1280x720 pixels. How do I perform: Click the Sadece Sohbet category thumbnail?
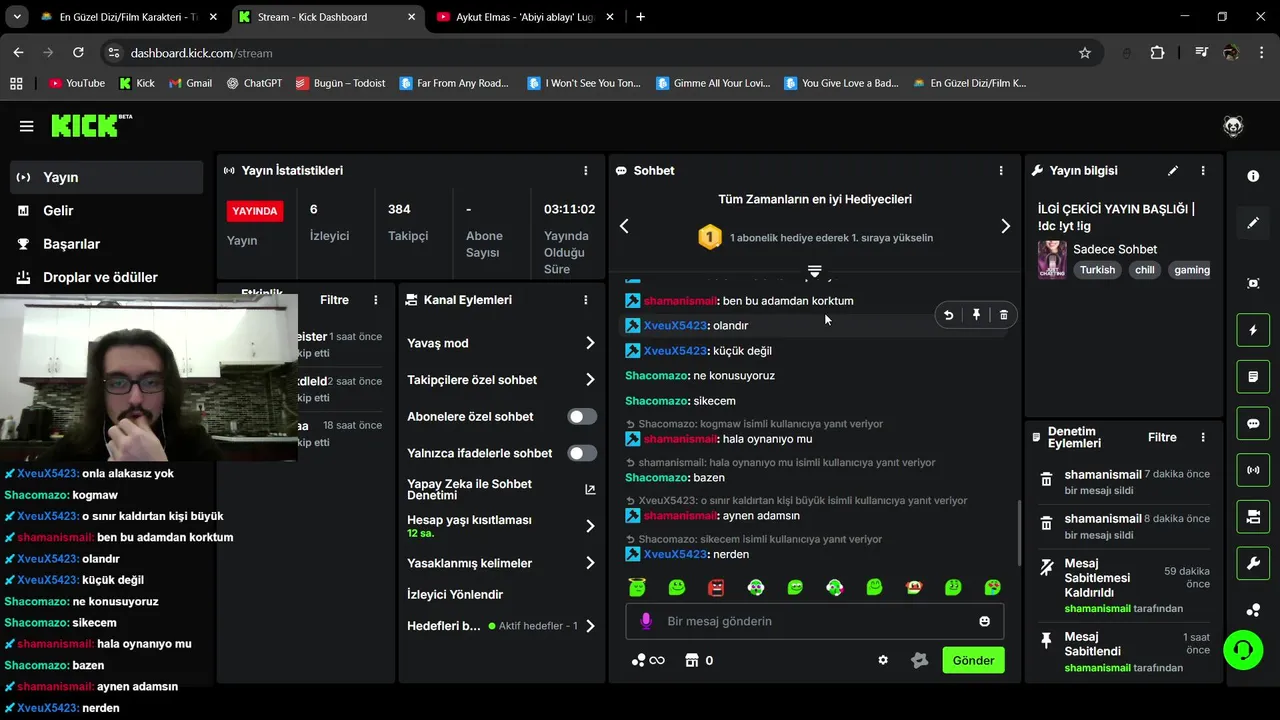1052,259
